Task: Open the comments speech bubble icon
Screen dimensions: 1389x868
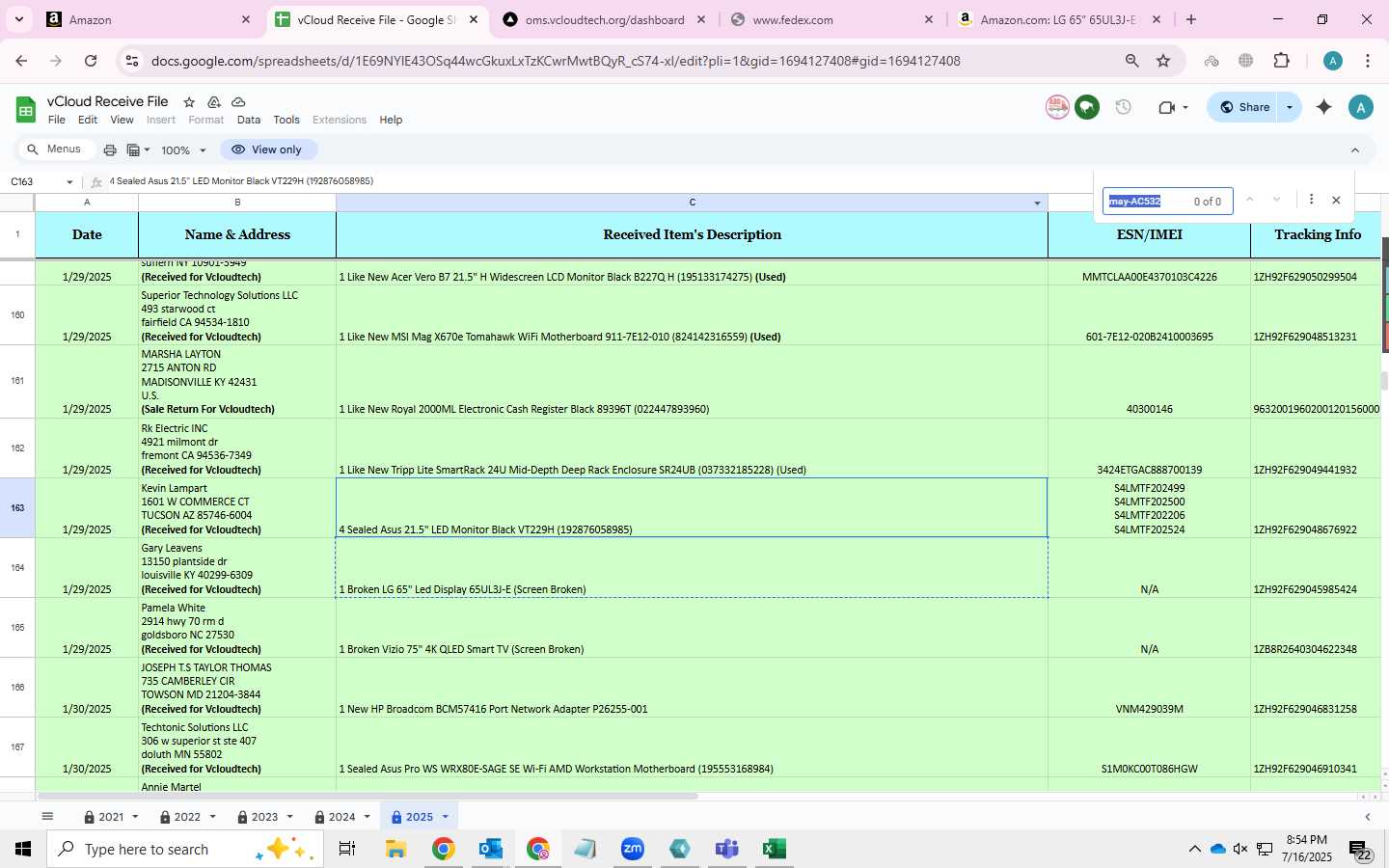Action: pos(1087,107)
